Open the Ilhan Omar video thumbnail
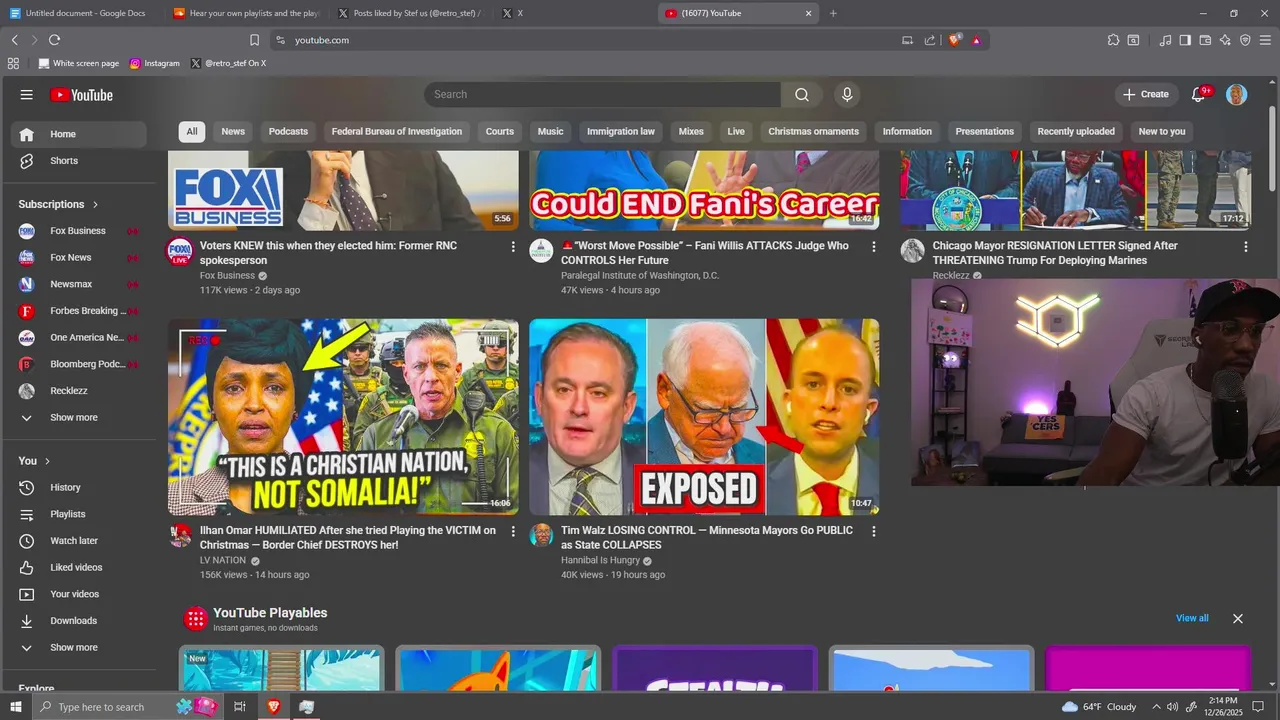The height and width of the screenshot is (720, 1280). 343,417
